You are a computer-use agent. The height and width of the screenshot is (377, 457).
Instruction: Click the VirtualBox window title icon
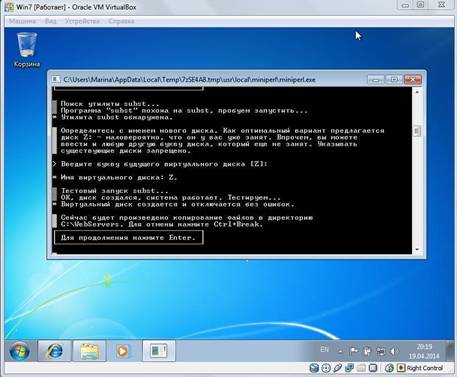click(x=9, y=7)
